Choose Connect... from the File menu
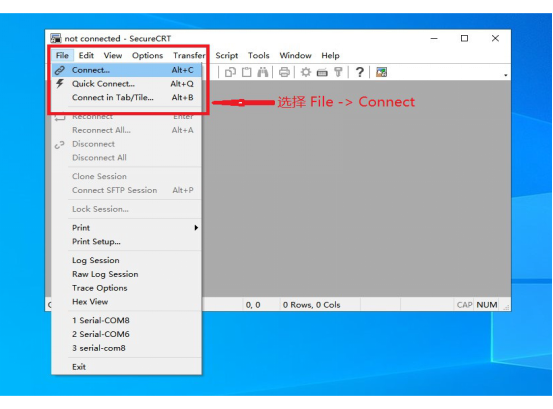The height and width of the screenshot is (409, 553). (x=127, y=70)
